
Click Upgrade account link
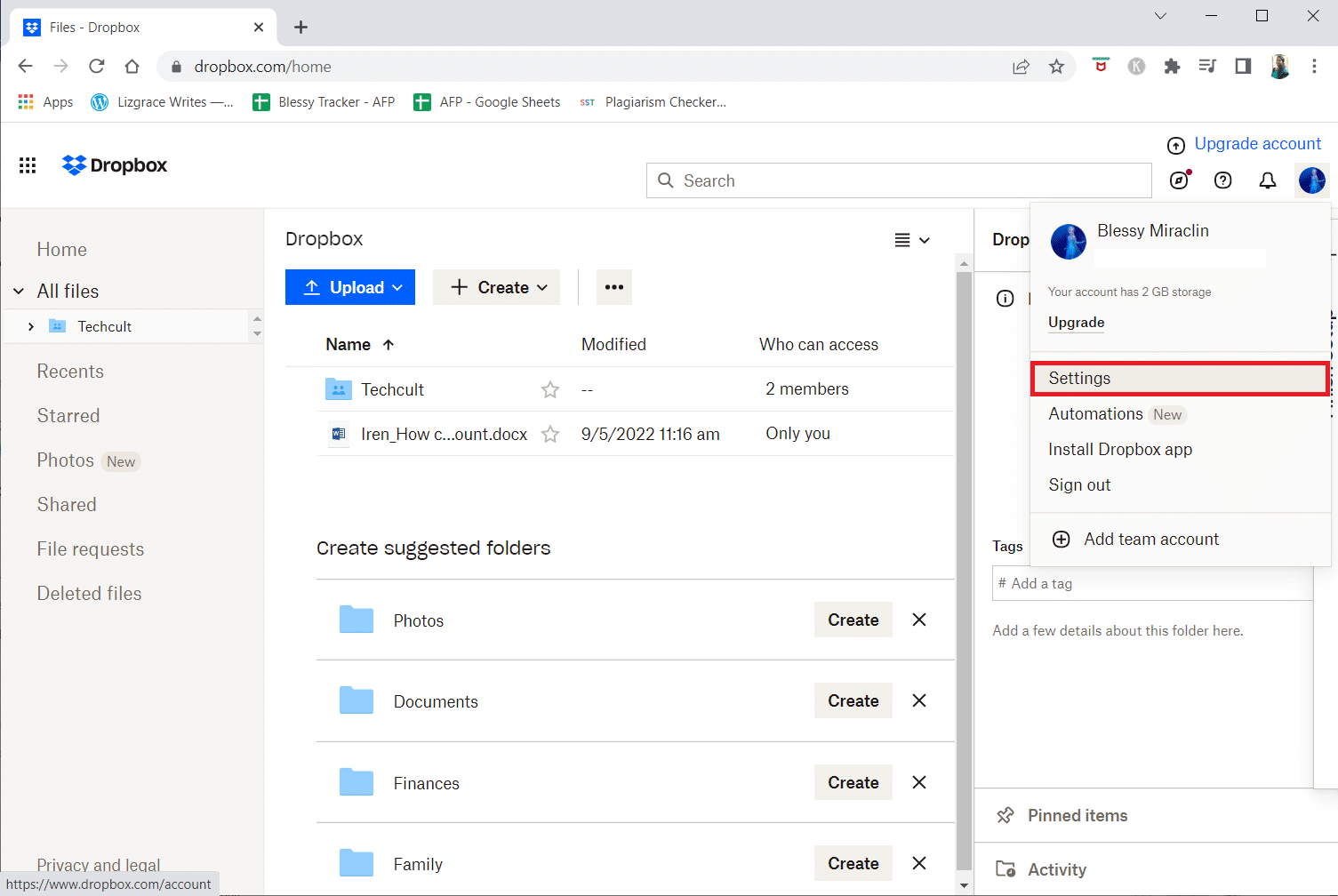1257,144
